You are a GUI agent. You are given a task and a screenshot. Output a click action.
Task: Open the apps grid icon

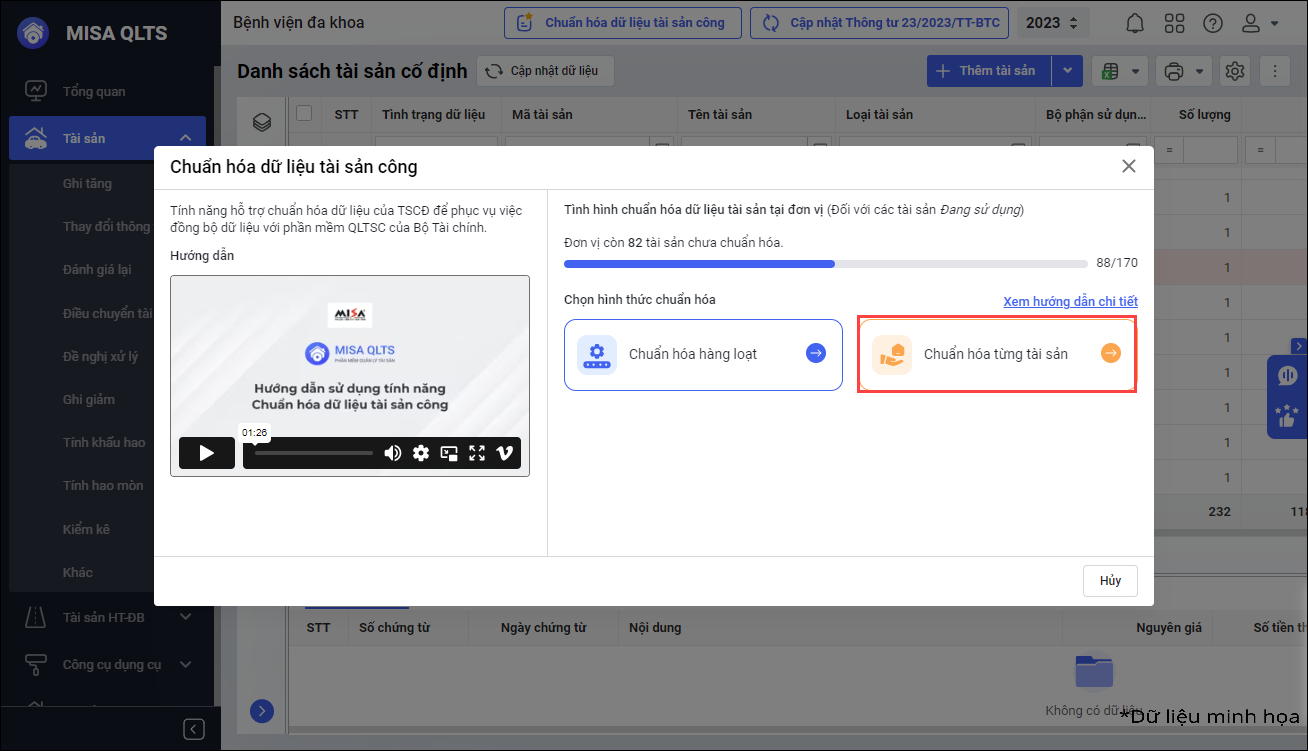1174,23
